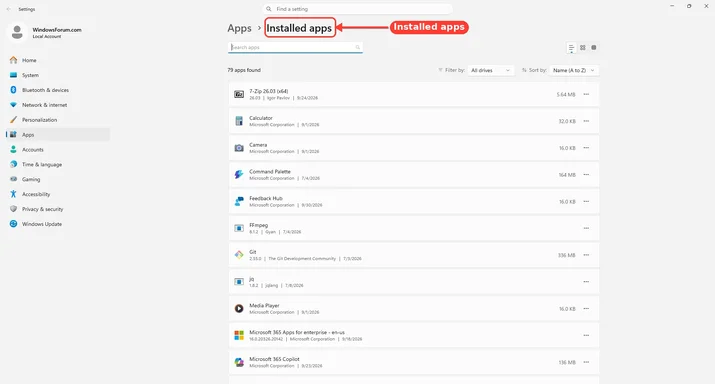Open more options for Media Player

click(x=586, y=309)
